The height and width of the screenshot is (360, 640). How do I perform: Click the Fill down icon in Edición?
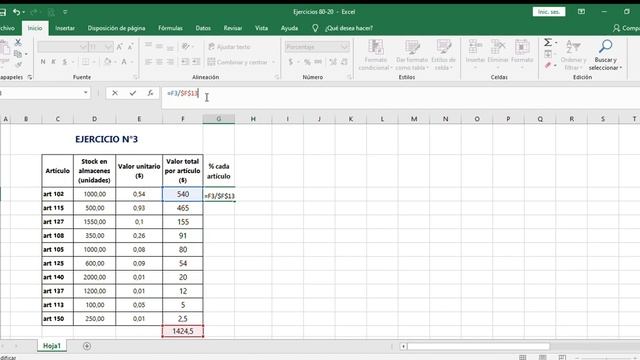coord(548,54)
